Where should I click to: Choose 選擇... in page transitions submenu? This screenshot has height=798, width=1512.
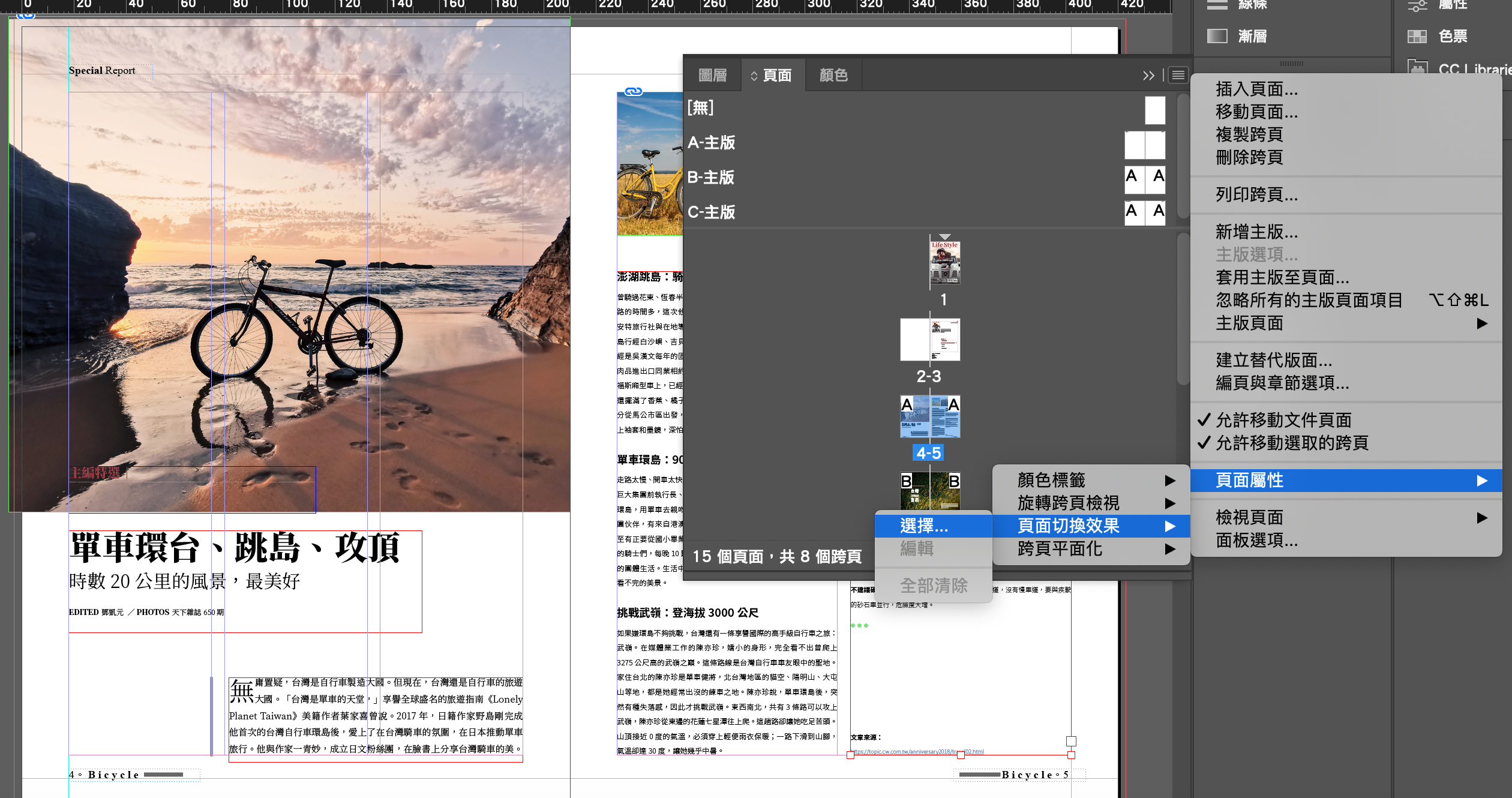coord(924,526)
